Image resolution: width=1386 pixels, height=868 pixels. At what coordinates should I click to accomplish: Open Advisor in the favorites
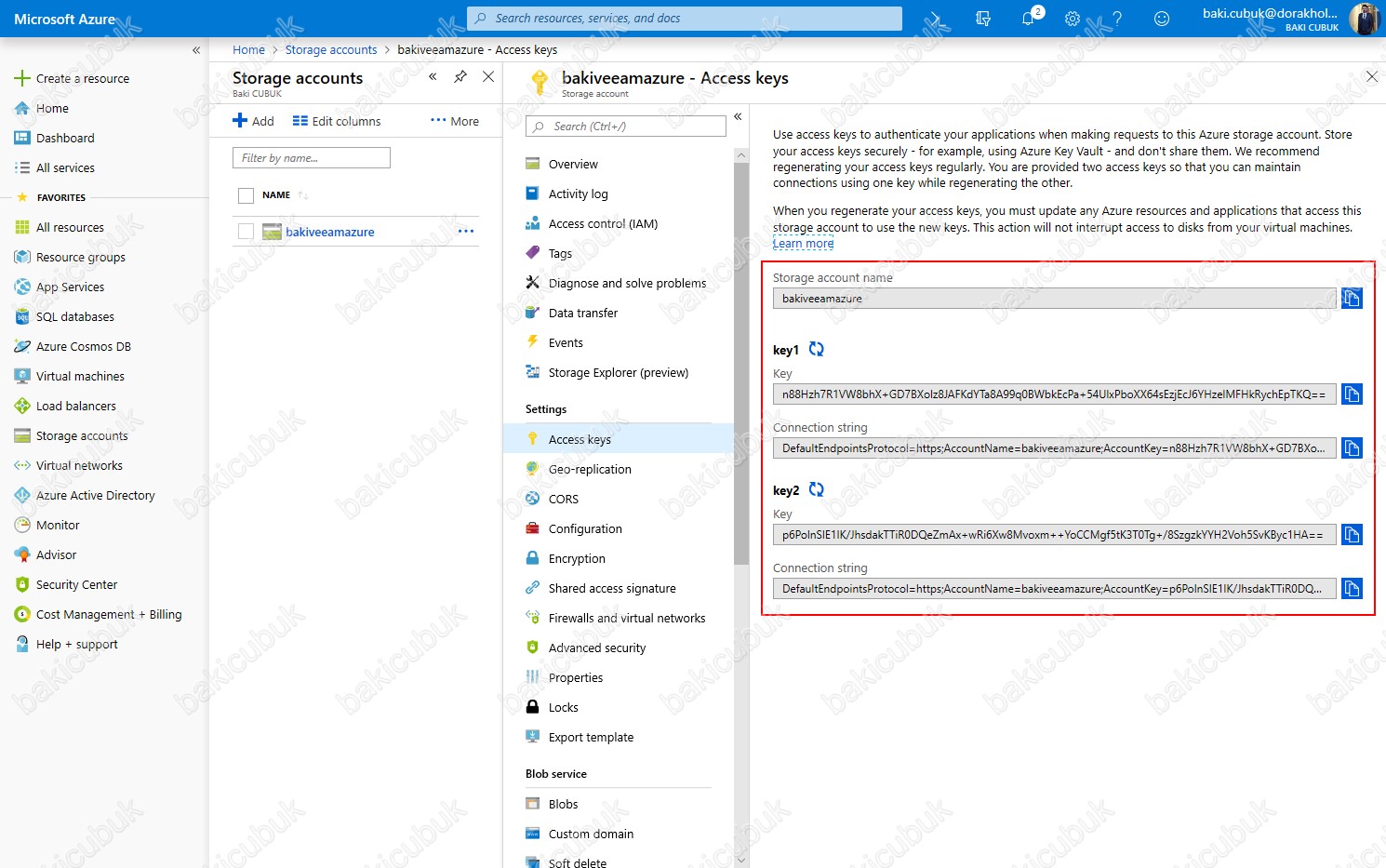(56, 554)
